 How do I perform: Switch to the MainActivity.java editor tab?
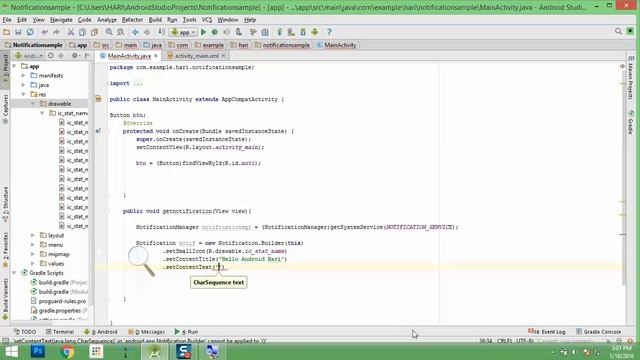[129, 56]
